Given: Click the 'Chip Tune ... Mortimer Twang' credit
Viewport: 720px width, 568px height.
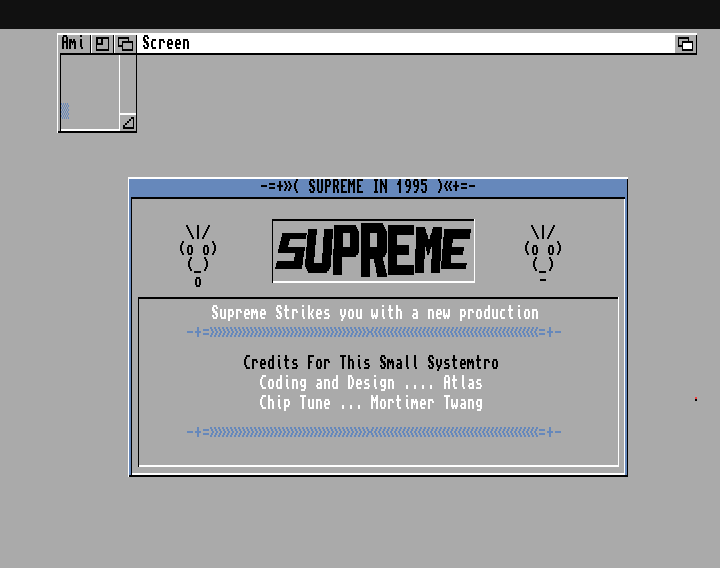Looking at the screenshot, I should point(370,403).
